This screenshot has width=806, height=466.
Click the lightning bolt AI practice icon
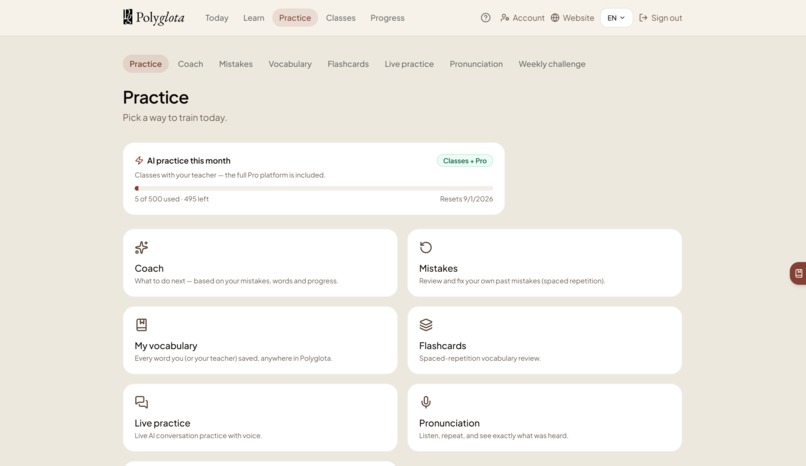pyautogui.click(x=139, y=160)
